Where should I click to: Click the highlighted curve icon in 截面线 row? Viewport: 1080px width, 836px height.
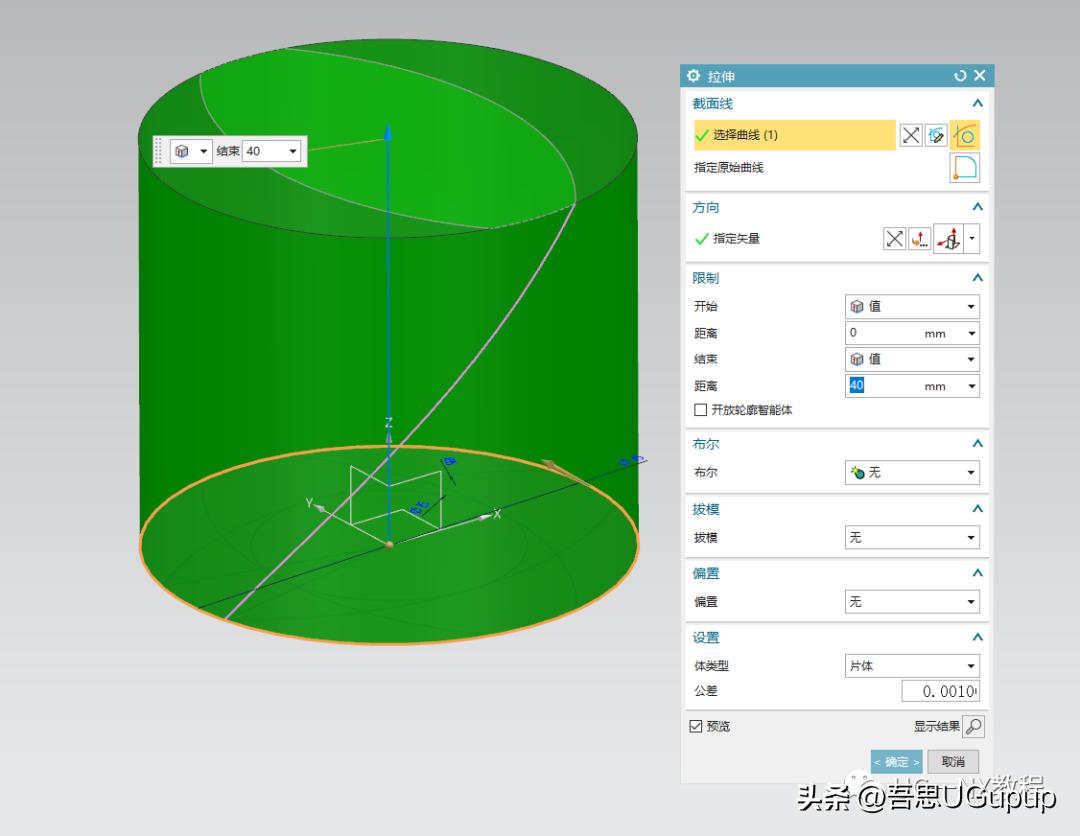965,135
